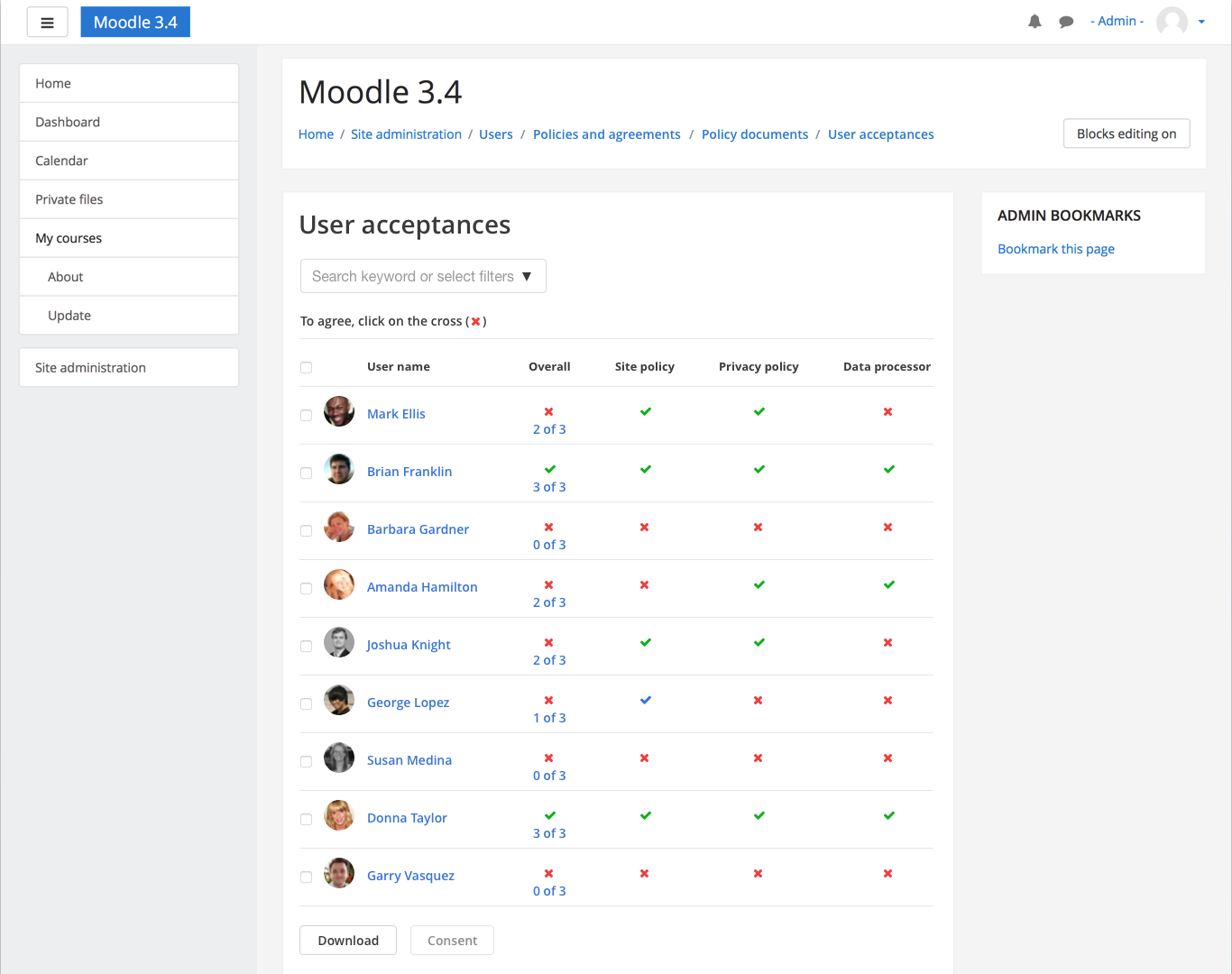Select Barbara Gardner row checkbox
This screenshot has width=1232, height=974.
pyautogui.click(x=307, y=531)
